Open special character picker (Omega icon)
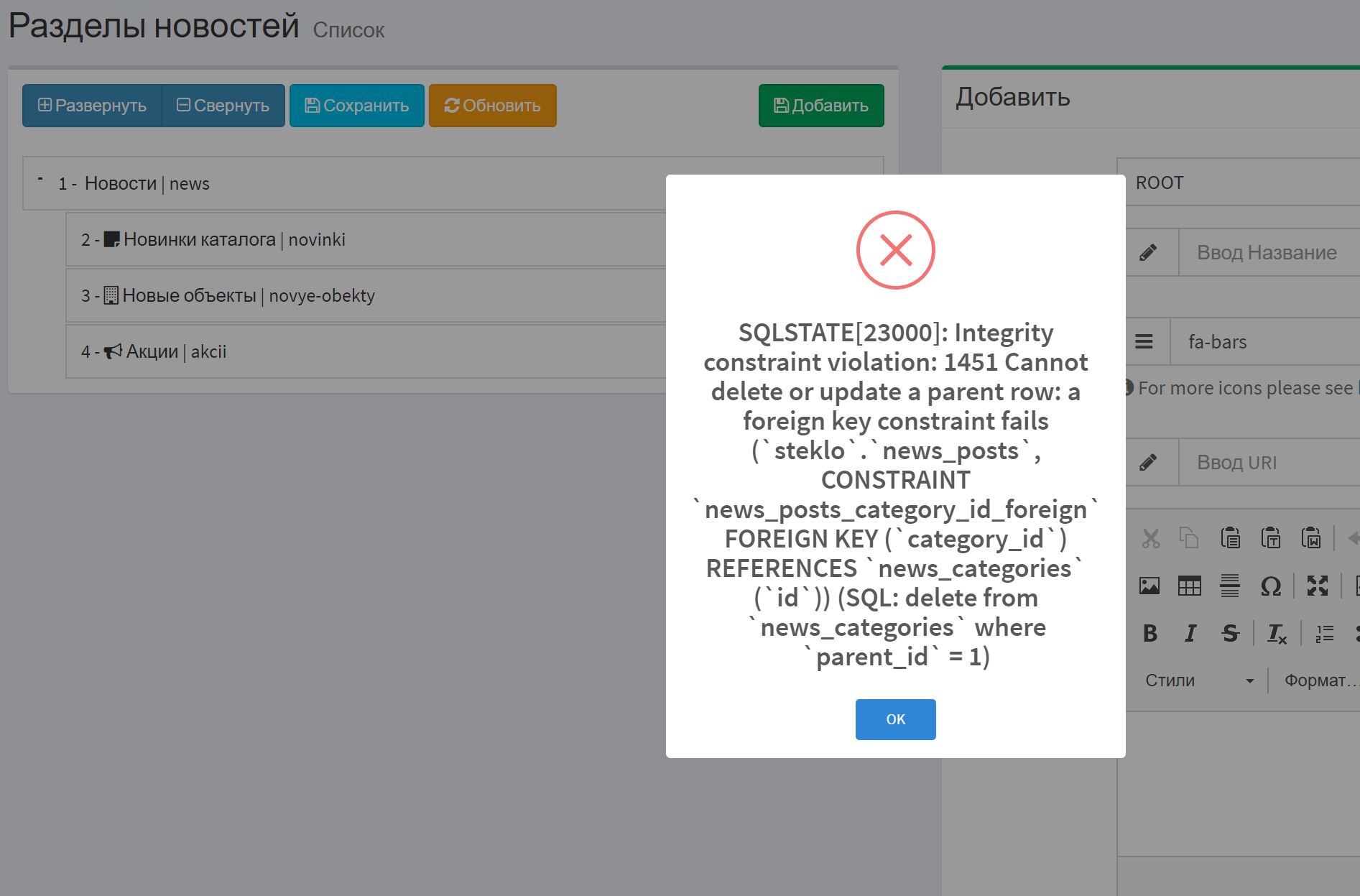Screen dimensions: 1360x896 (1270, 586)
